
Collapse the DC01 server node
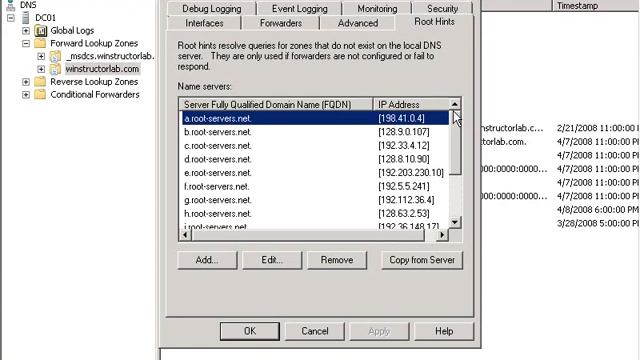coord(11,18)
